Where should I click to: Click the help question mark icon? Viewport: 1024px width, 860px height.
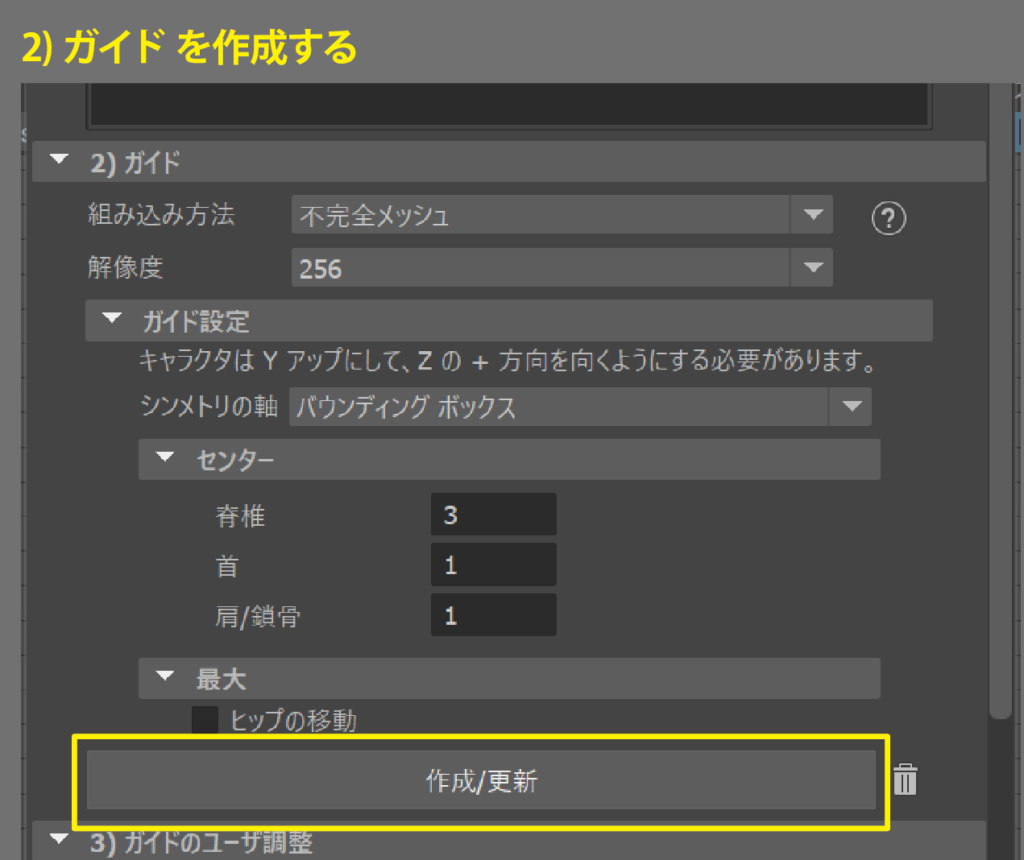point(888,217)
